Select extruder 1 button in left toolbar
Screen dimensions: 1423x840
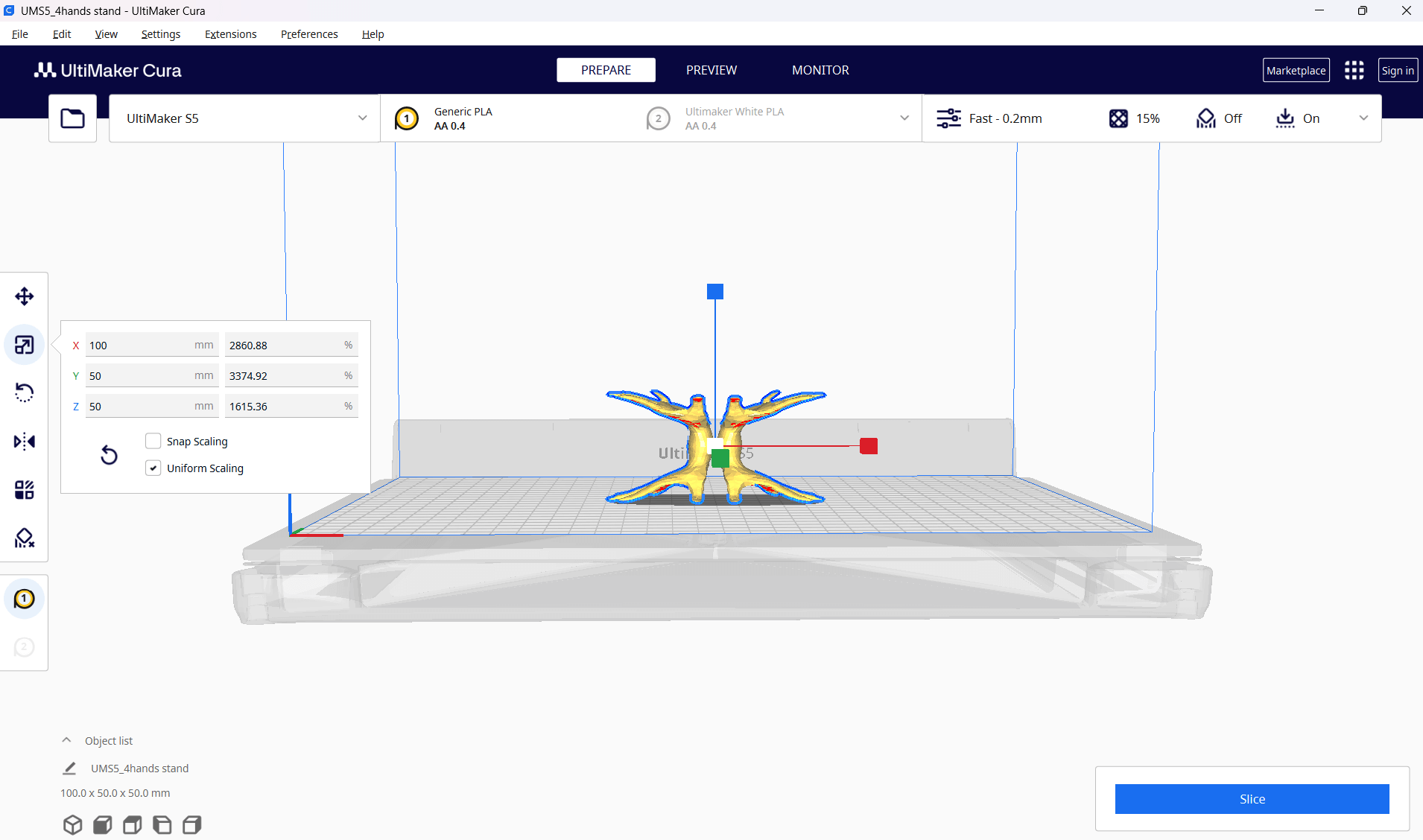24,599
